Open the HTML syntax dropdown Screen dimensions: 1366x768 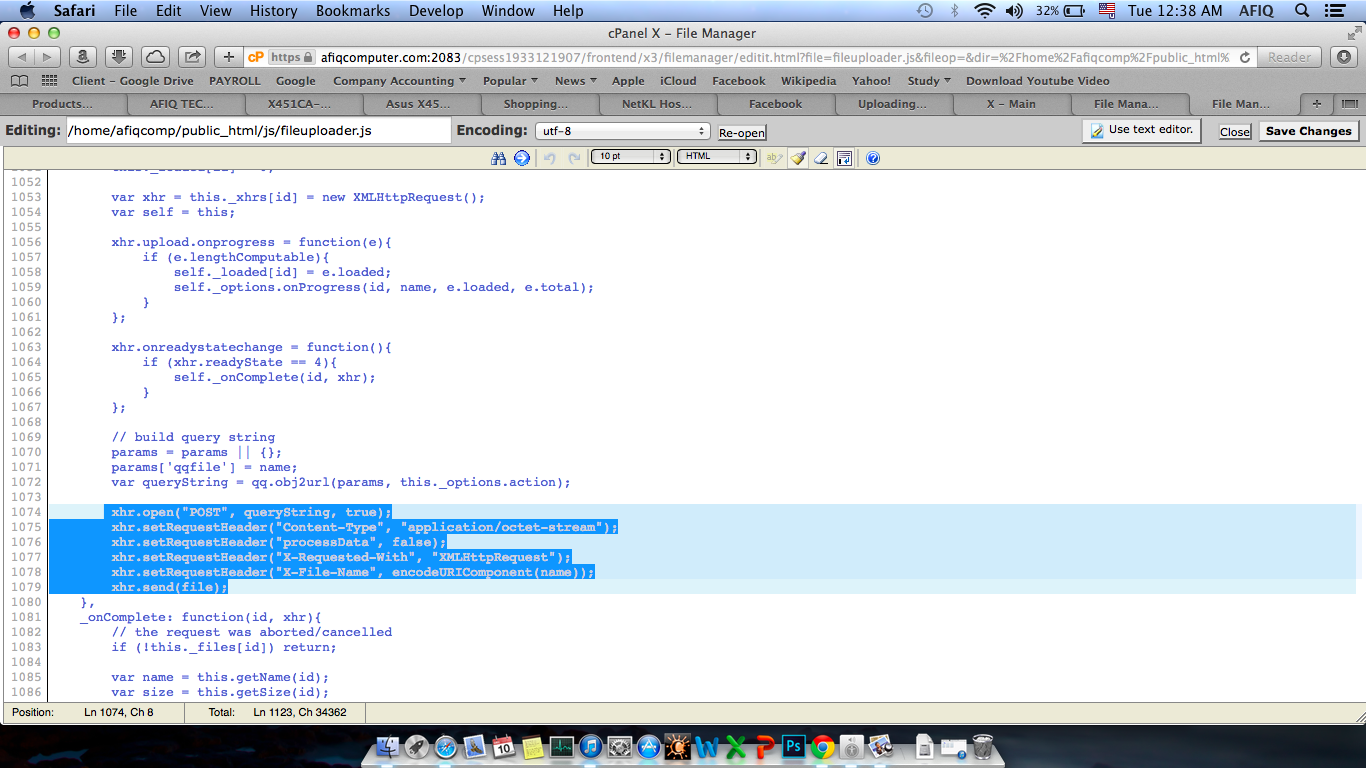[717, 157]
